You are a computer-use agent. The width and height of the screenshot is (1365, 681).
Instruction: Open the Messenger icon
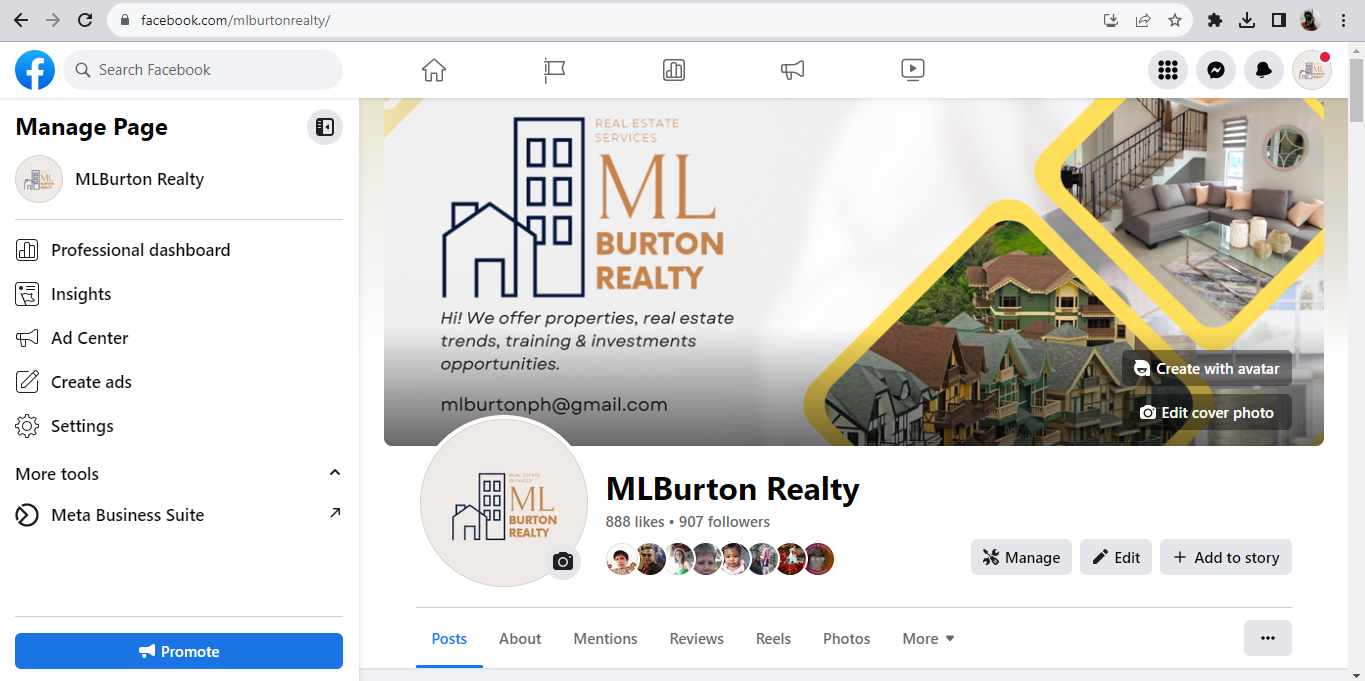(x=1216, y=70)
